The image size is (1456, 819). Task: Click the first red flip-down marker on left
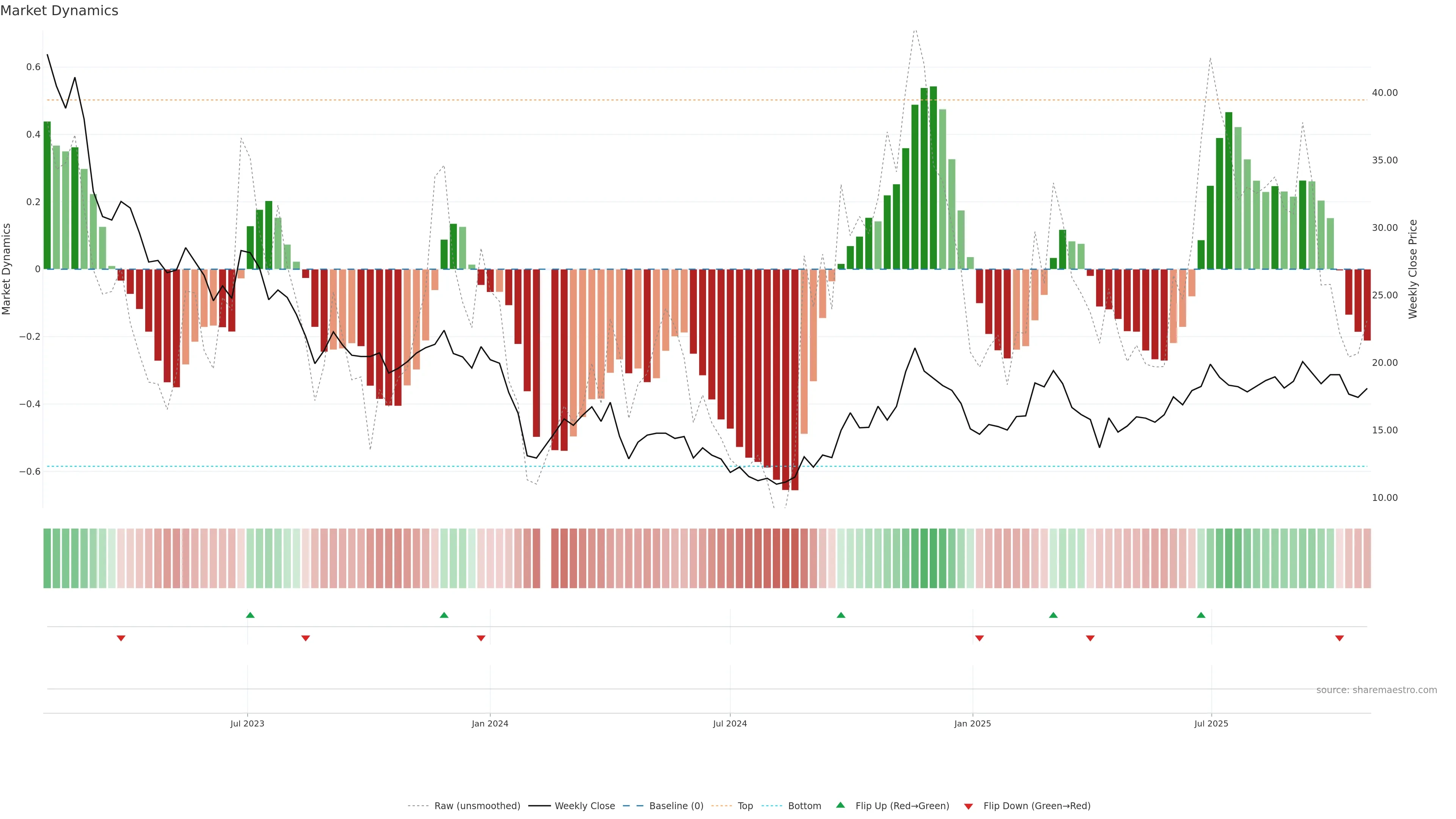click(x=121, y=638)
